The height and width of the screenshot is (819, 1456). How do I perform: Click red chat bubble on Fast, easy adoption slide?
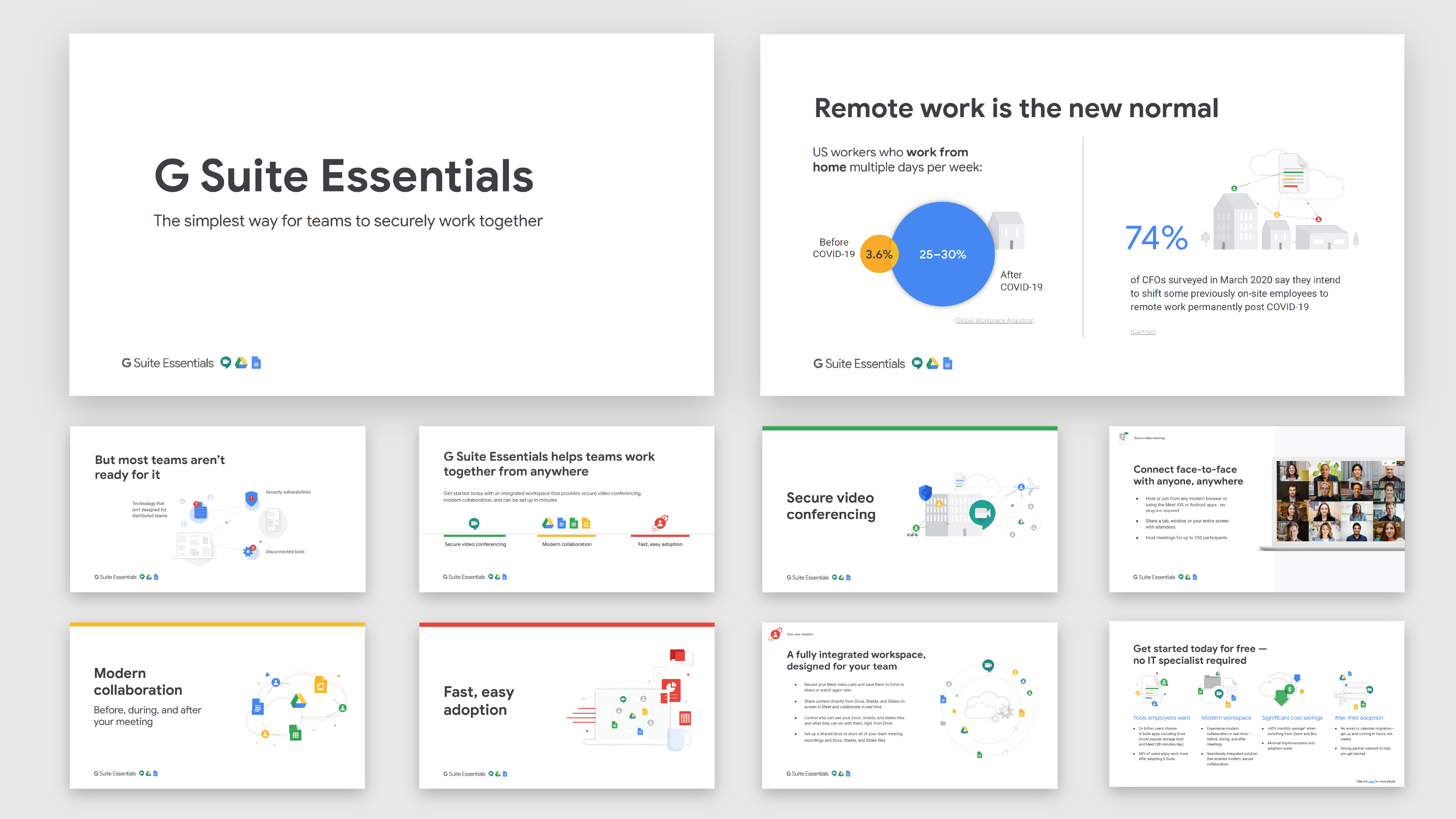(x=678, y=656)
